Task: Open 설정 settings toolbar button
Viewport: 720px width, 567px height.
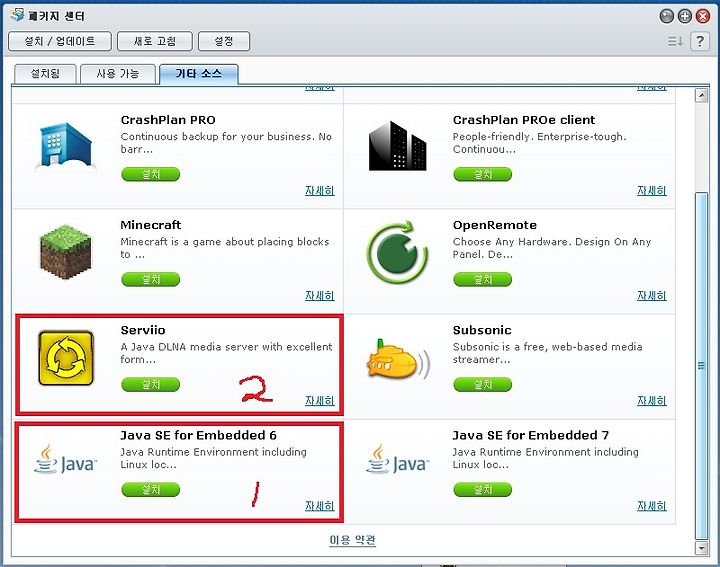Action: pos(224,41)
